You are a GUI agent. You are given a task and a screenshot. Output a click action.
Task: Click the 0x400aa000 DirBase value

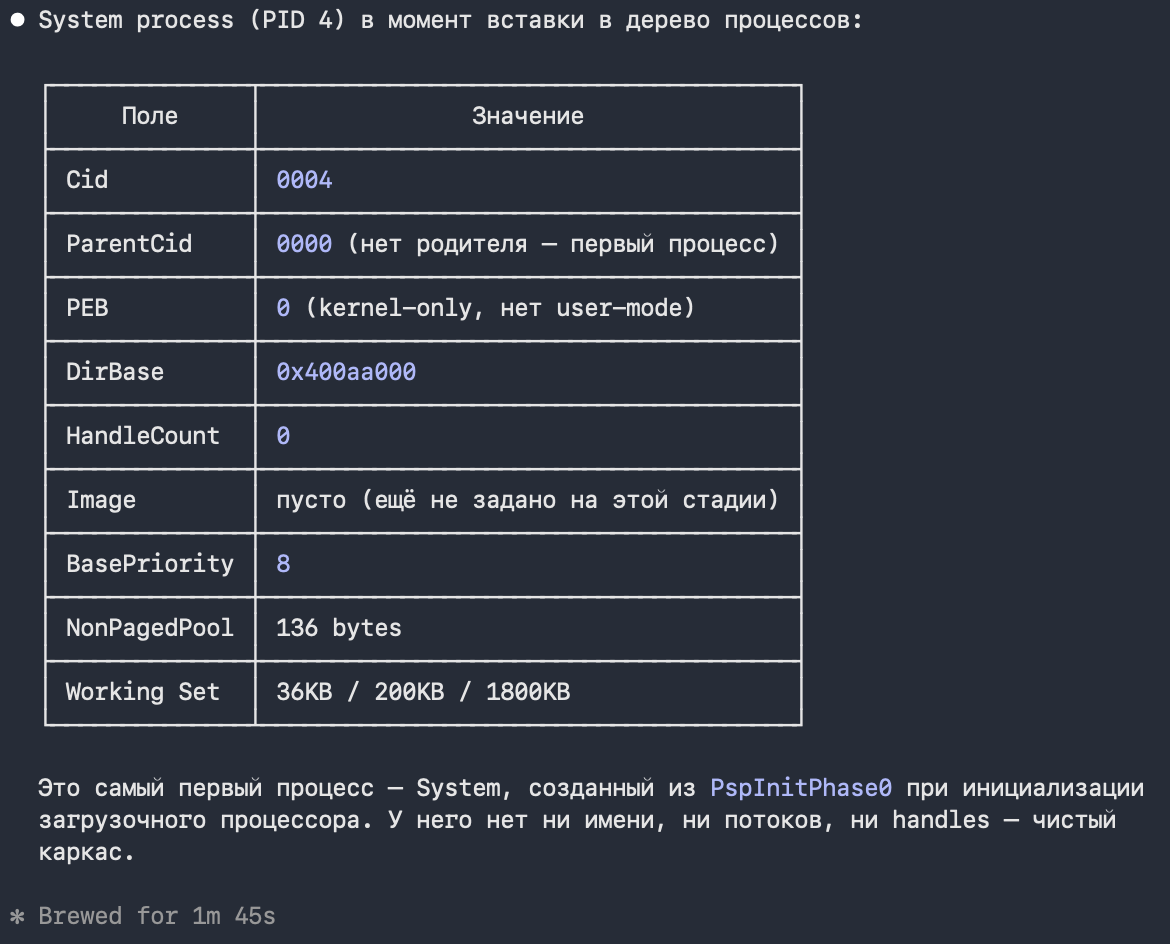(346, 372)
